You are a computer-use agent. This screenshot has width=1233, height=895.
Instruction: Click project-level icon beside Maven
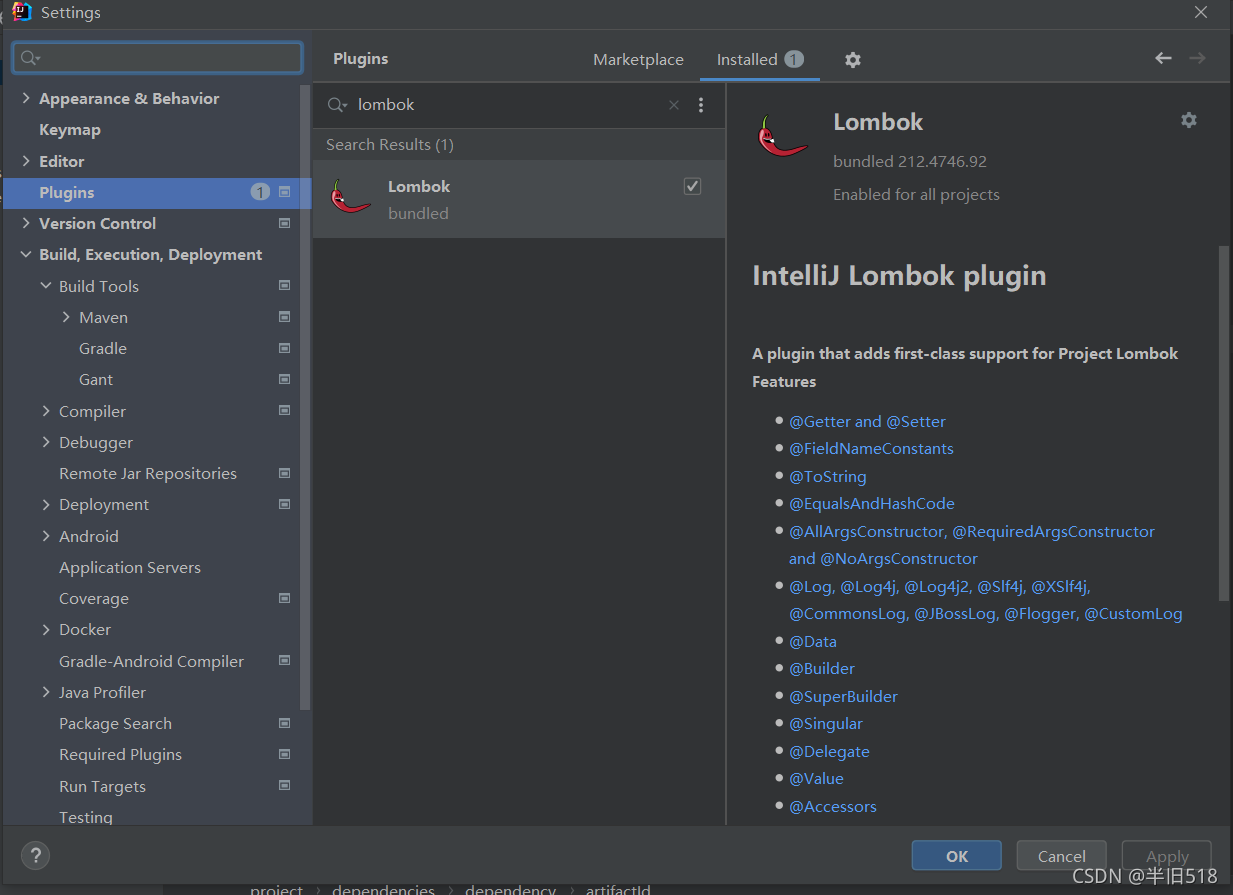pyautogui.click(x=284, y=317)
